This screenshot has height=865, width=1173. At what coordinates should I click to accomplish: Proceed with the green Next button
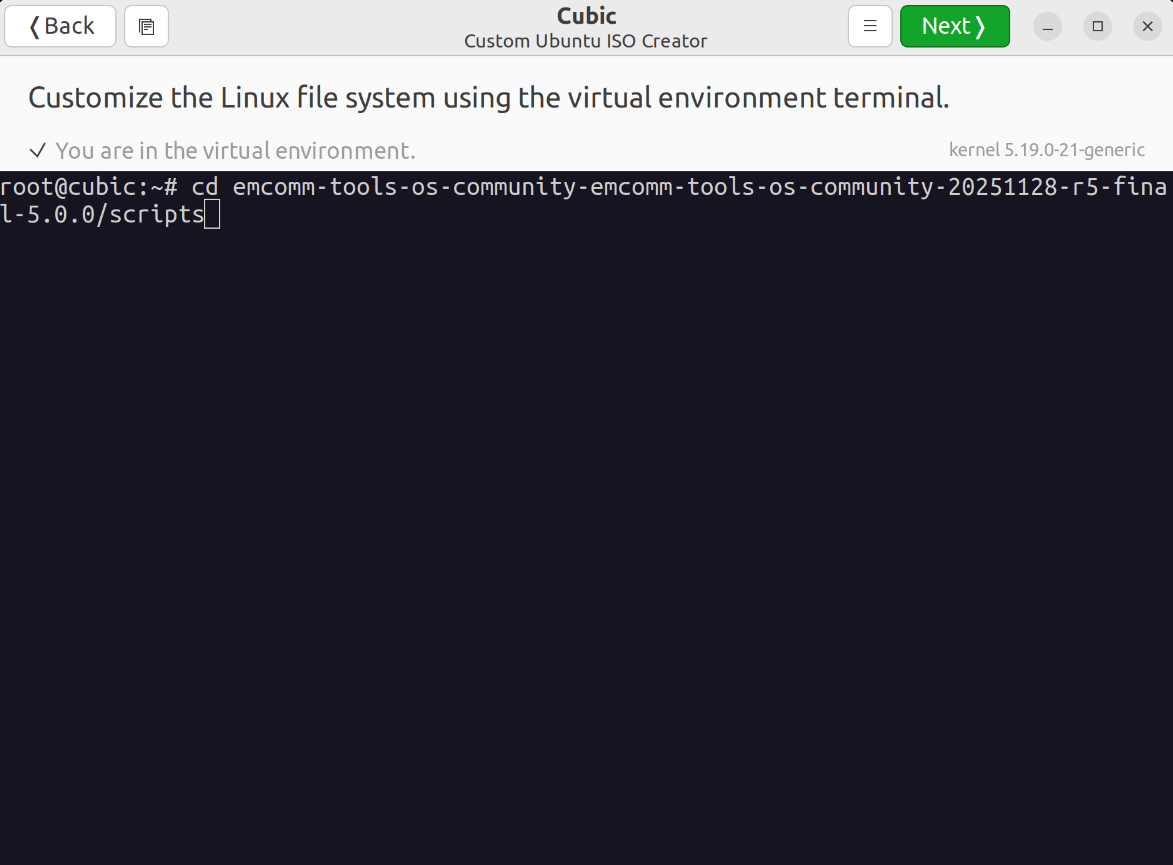(954, 27)
